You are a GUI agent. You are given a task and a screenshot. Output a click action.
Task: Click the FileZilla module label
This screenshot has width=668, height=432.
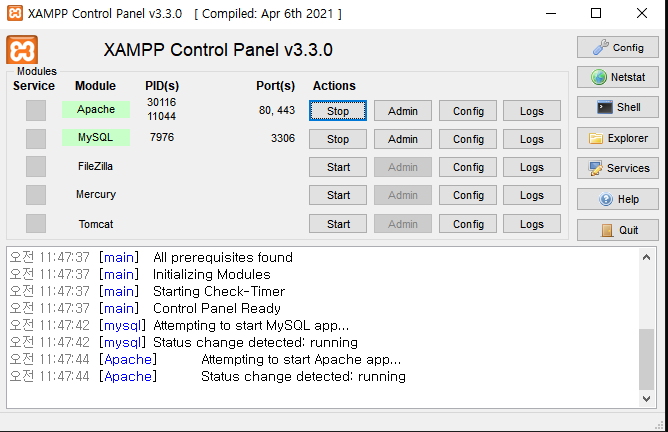click(x=95, y=166)
